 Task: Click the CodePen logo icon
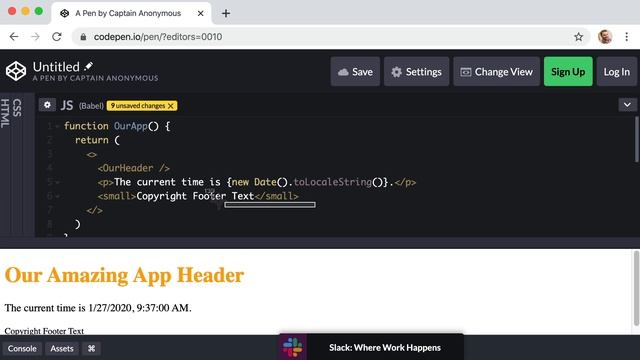[x=16, y=71]
